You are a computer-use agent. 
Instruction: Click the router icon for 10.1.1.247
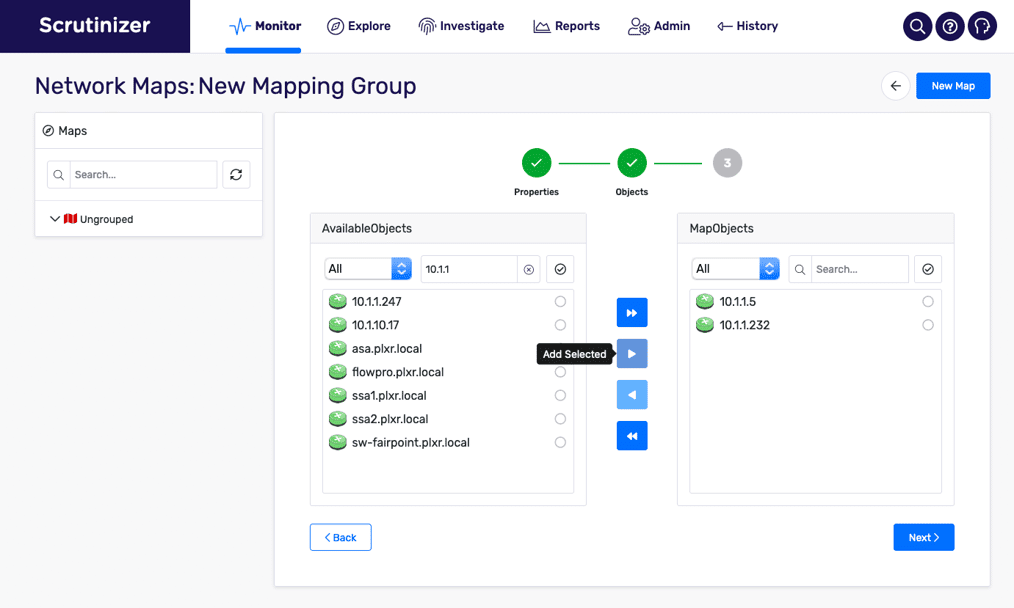(x=338, y=301)
